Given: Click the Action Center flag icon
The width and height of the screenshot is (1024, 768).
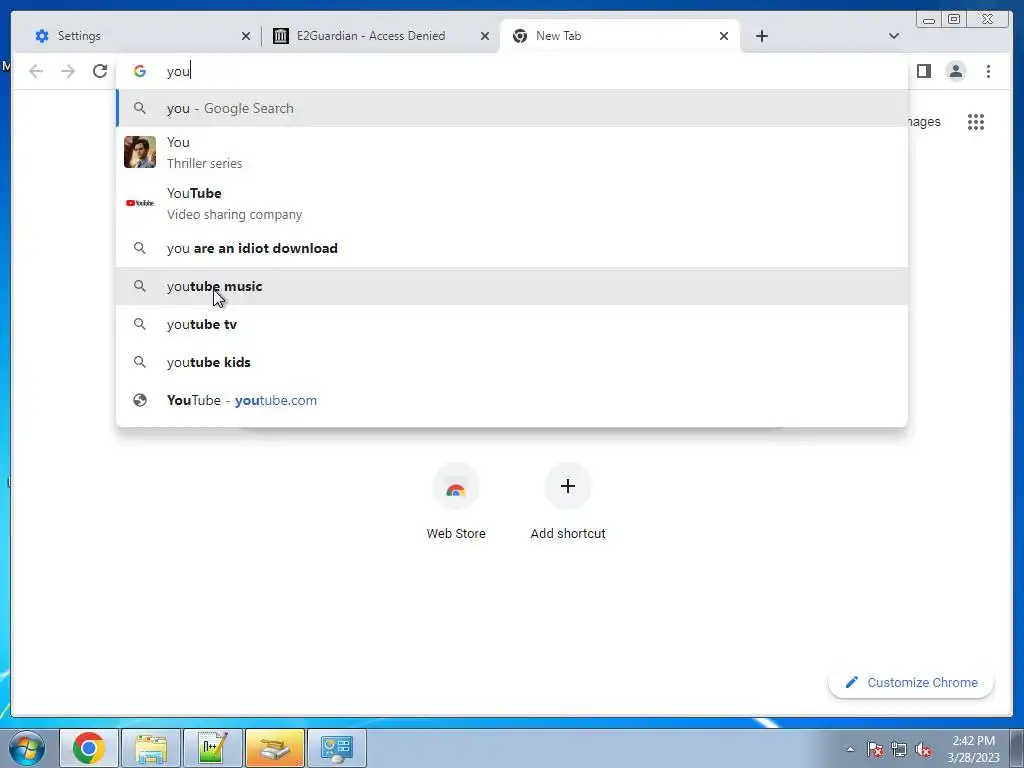Looking at the screenshot, I should tap(875, 749).
